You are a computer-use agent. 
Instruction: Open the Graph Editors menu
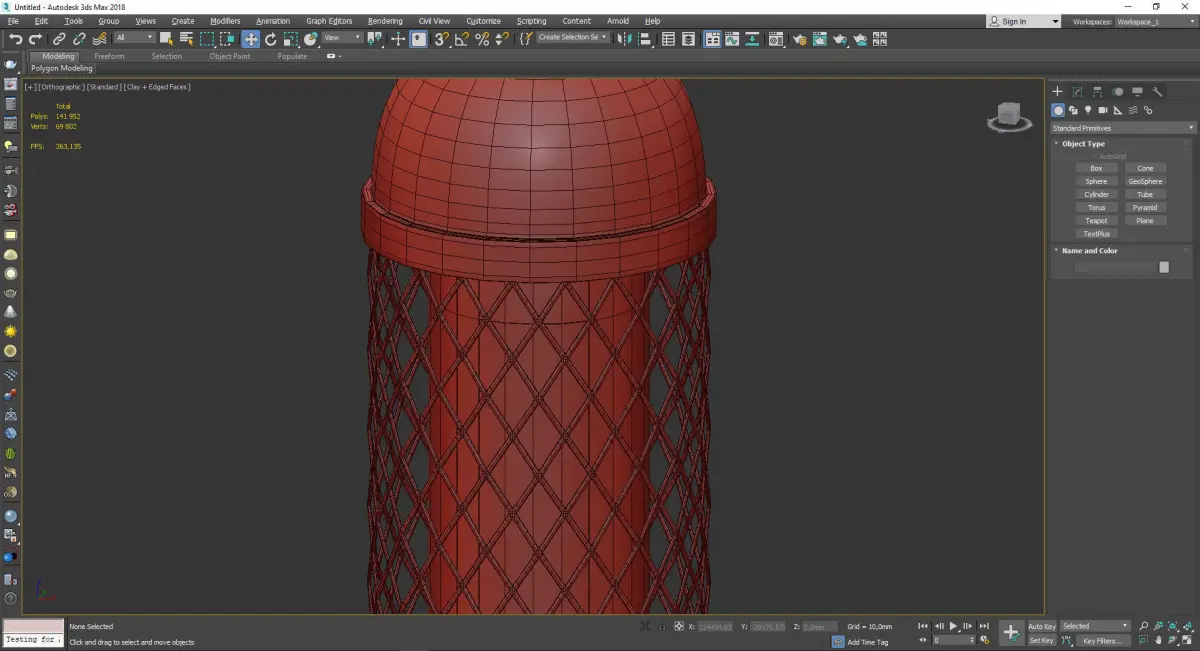(x=329, y=21)
